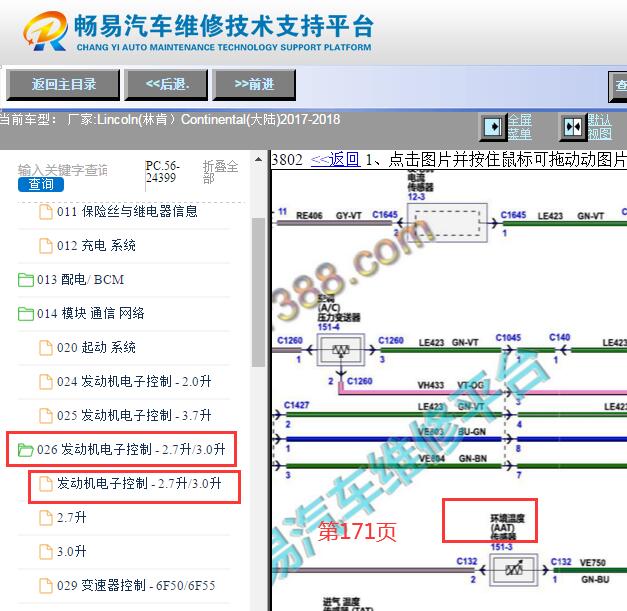Viewport: 627px width, 611px height.
Task: Go back with the <<后退 button
Action: click(166, 84)
